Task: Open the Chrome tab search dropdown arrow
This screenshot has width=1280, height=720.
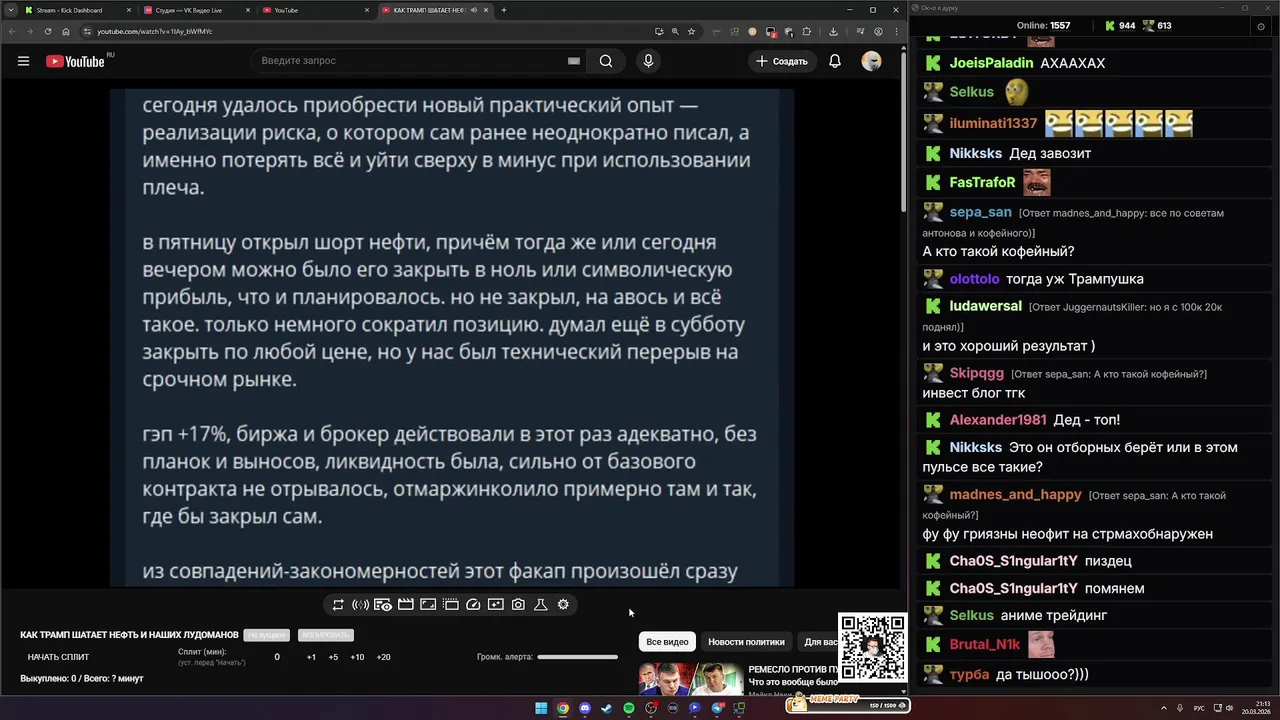Action: (11, 10)
